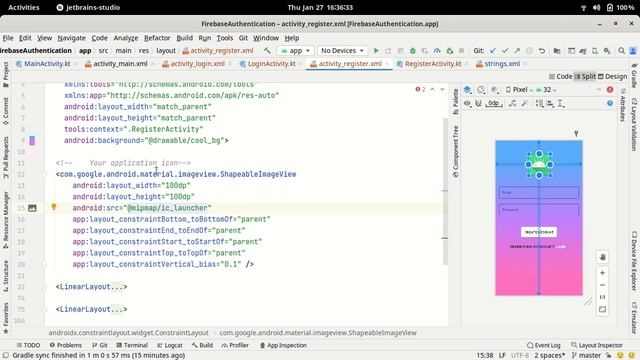This screenshot has height=360, width=640.
Task: Open the Terminal tool window
Action: [x=132, y=345]
